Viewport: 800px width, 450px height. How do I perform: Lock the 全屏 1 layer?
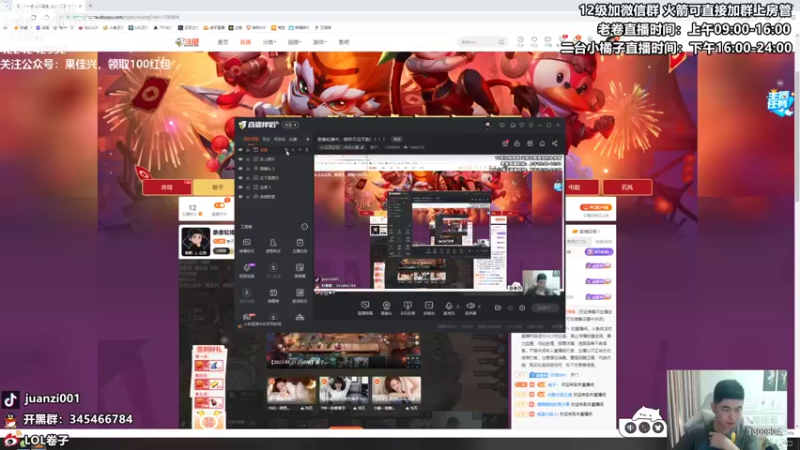coord(248,187)
